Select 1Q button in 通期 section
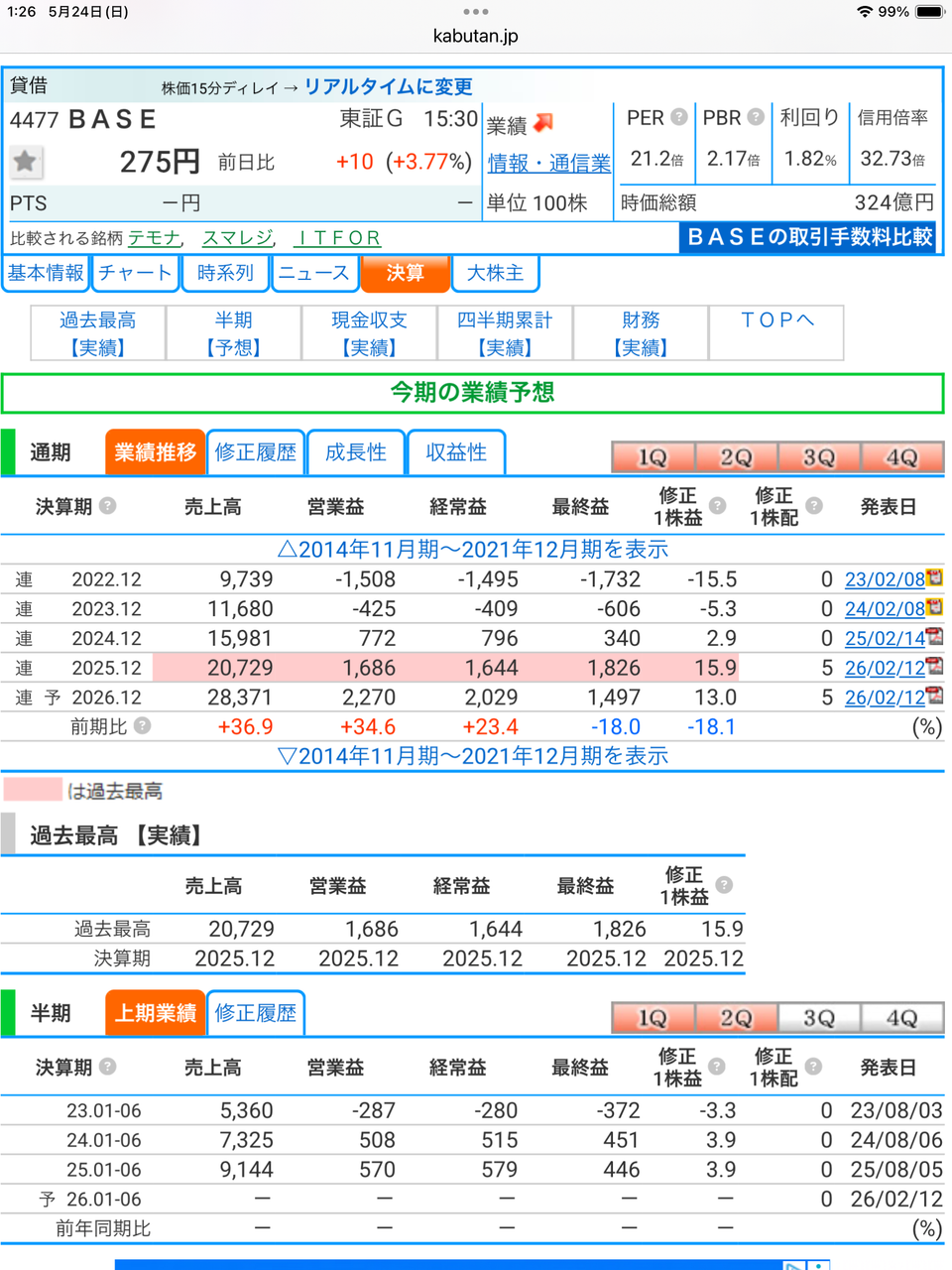The width and height of the screenshot is (952, 1270). 653,457
